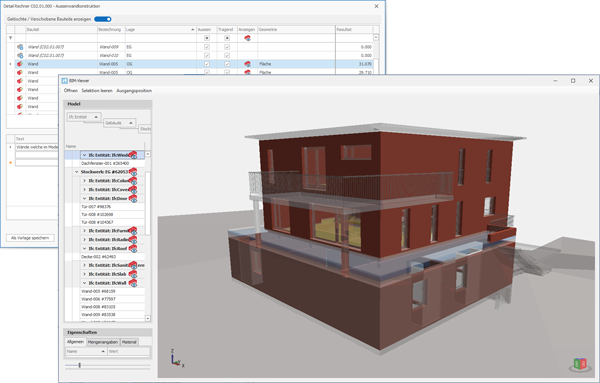The height and width of the screenshot is (383, 600).
Task: Toggle visibility icon of the IfcColumn group
Action: pyautogui.click(x=133, y=181)
